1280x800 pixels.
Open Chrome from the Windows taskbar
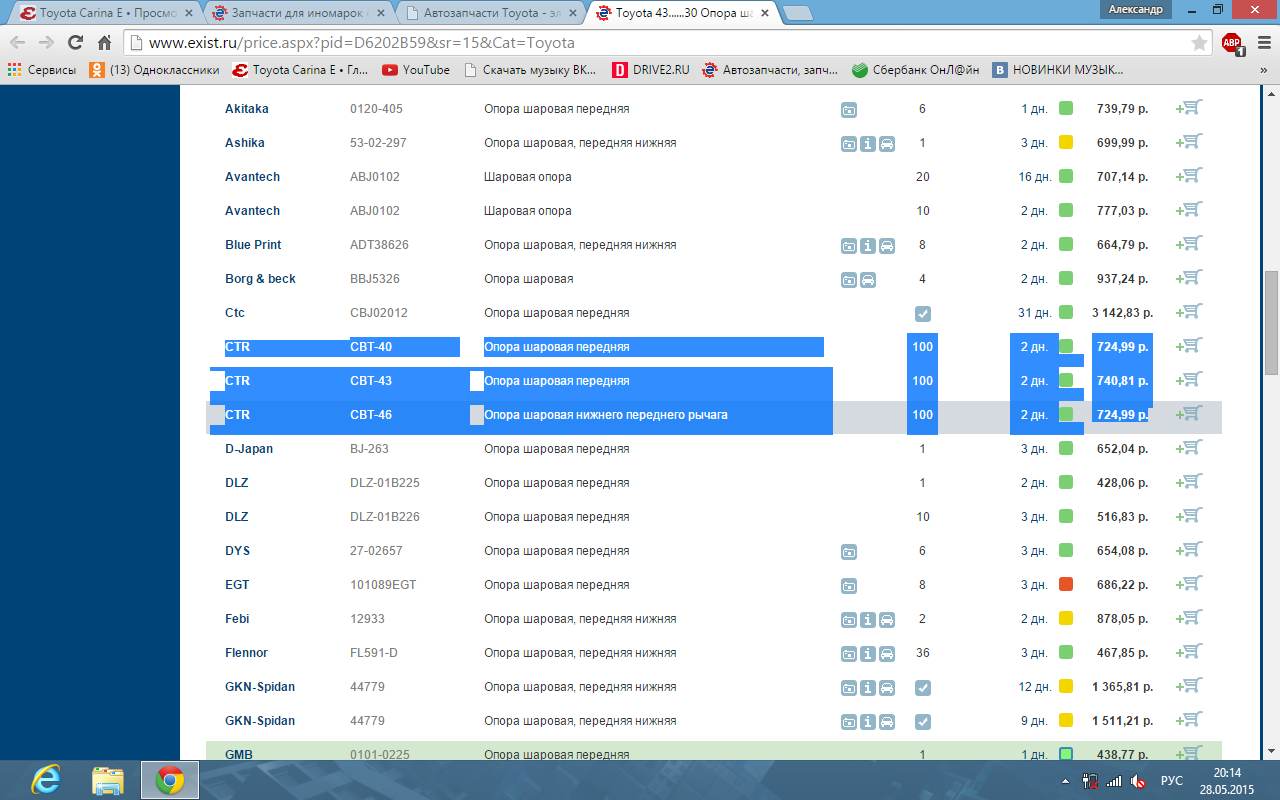169,780
